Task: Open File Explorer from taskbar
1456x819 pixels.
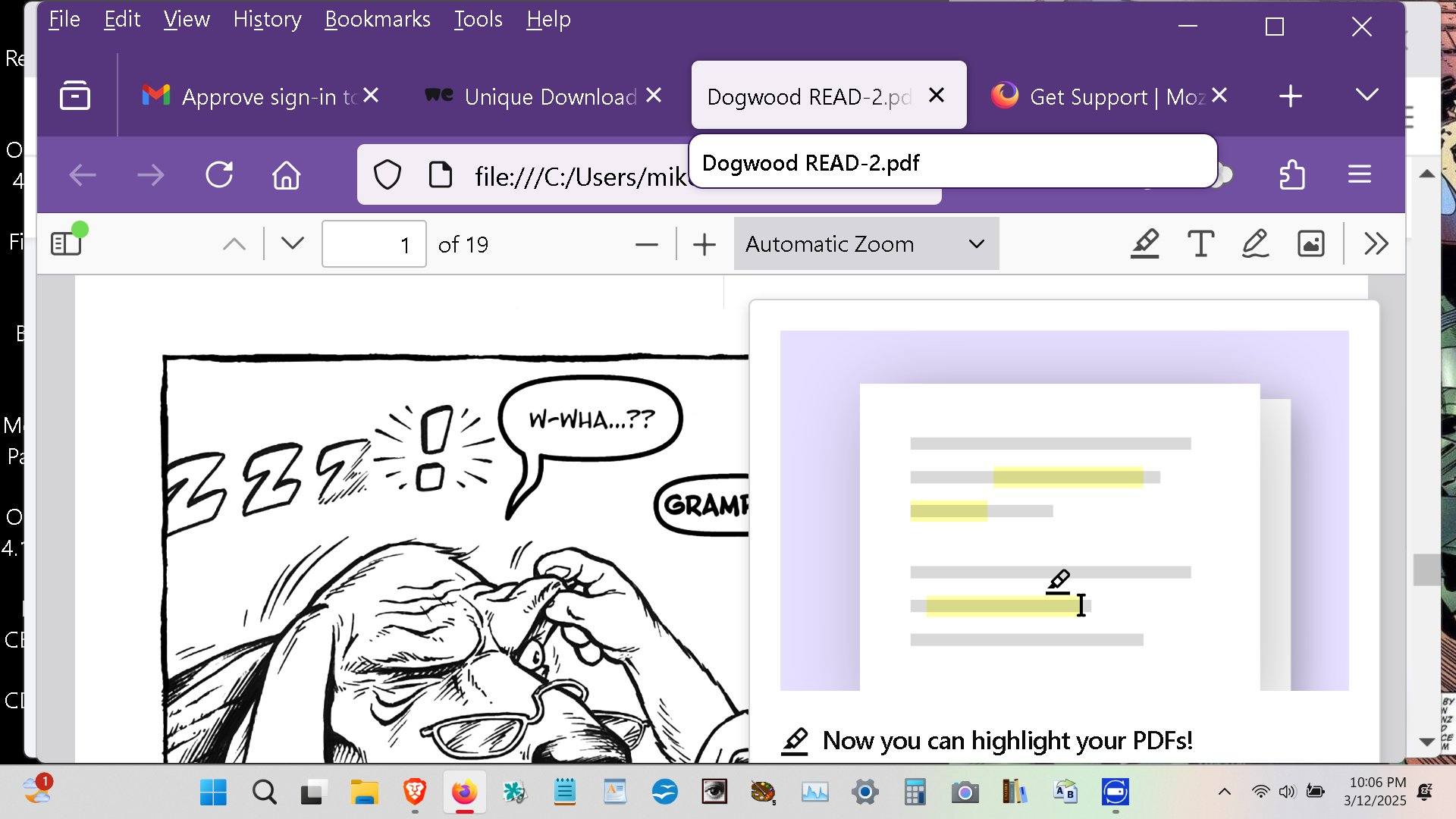Action: click(364, 792)
